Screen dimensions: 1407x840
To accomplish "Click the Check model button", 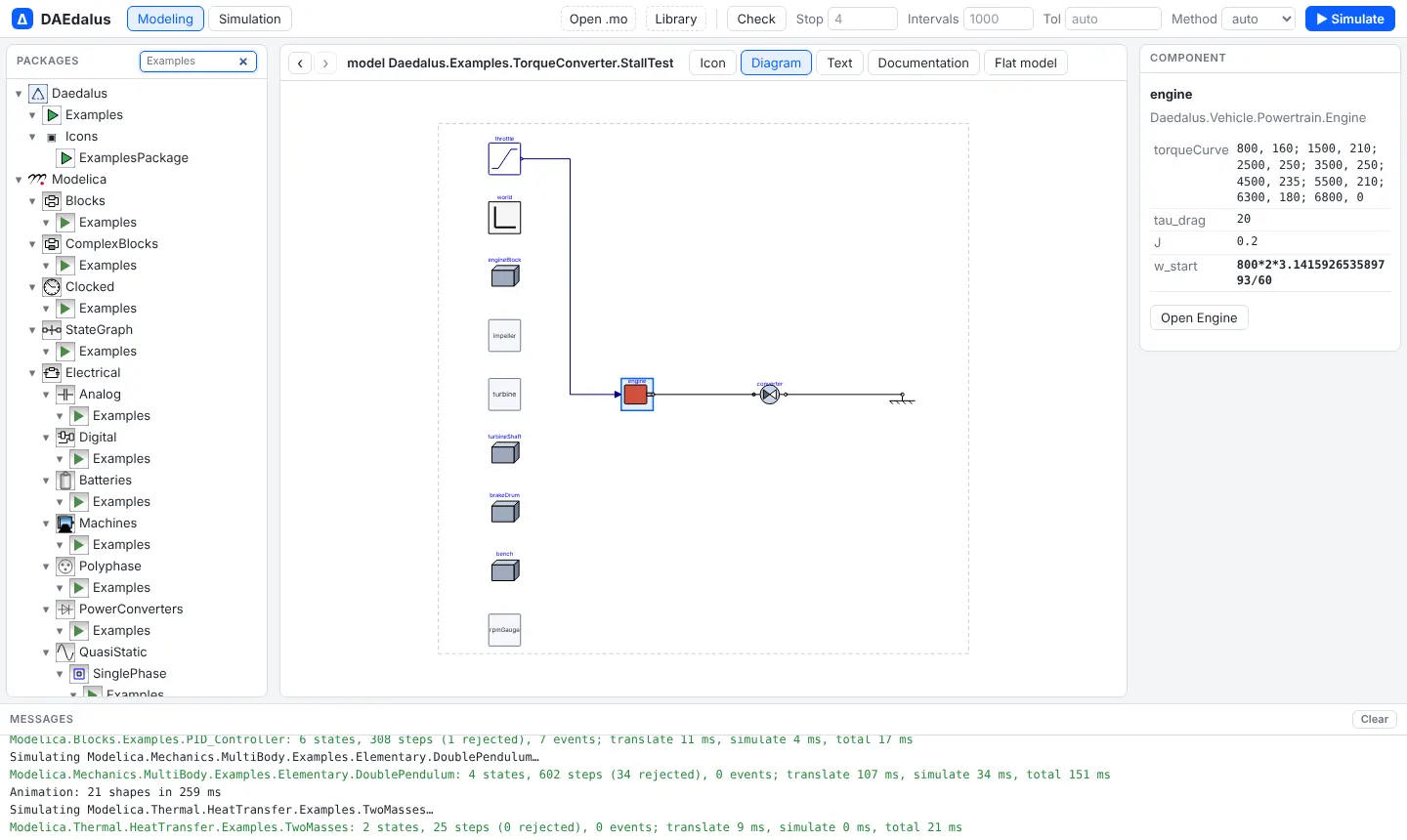I will point(756,19).
